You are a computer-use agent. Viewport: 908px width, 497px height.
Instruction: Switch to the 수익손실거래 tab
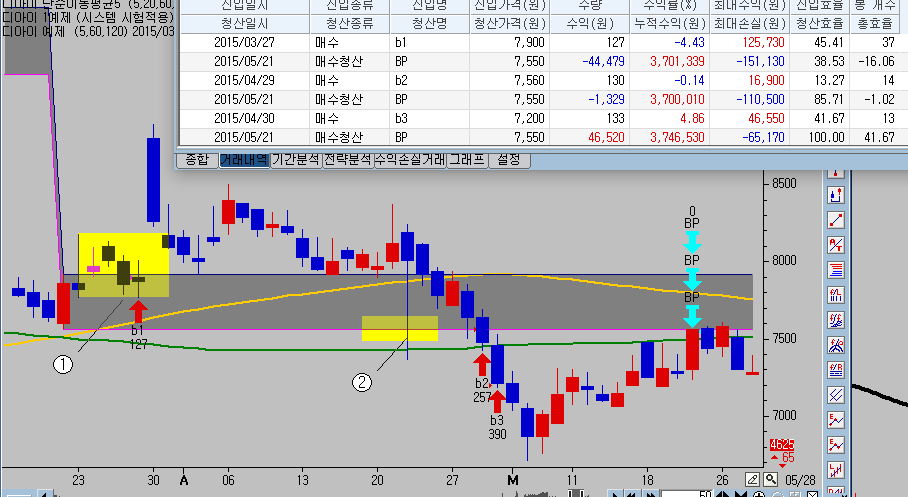coord(410,159)
